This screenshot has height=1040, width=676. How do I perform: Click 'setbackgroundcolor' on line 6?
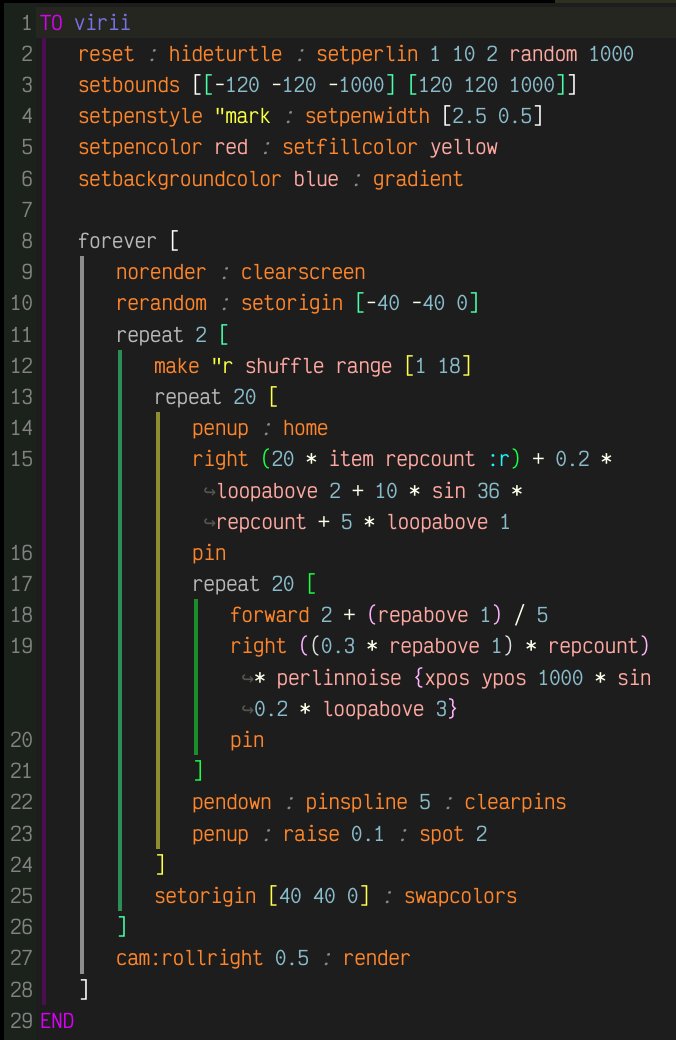tap(180, 179)
